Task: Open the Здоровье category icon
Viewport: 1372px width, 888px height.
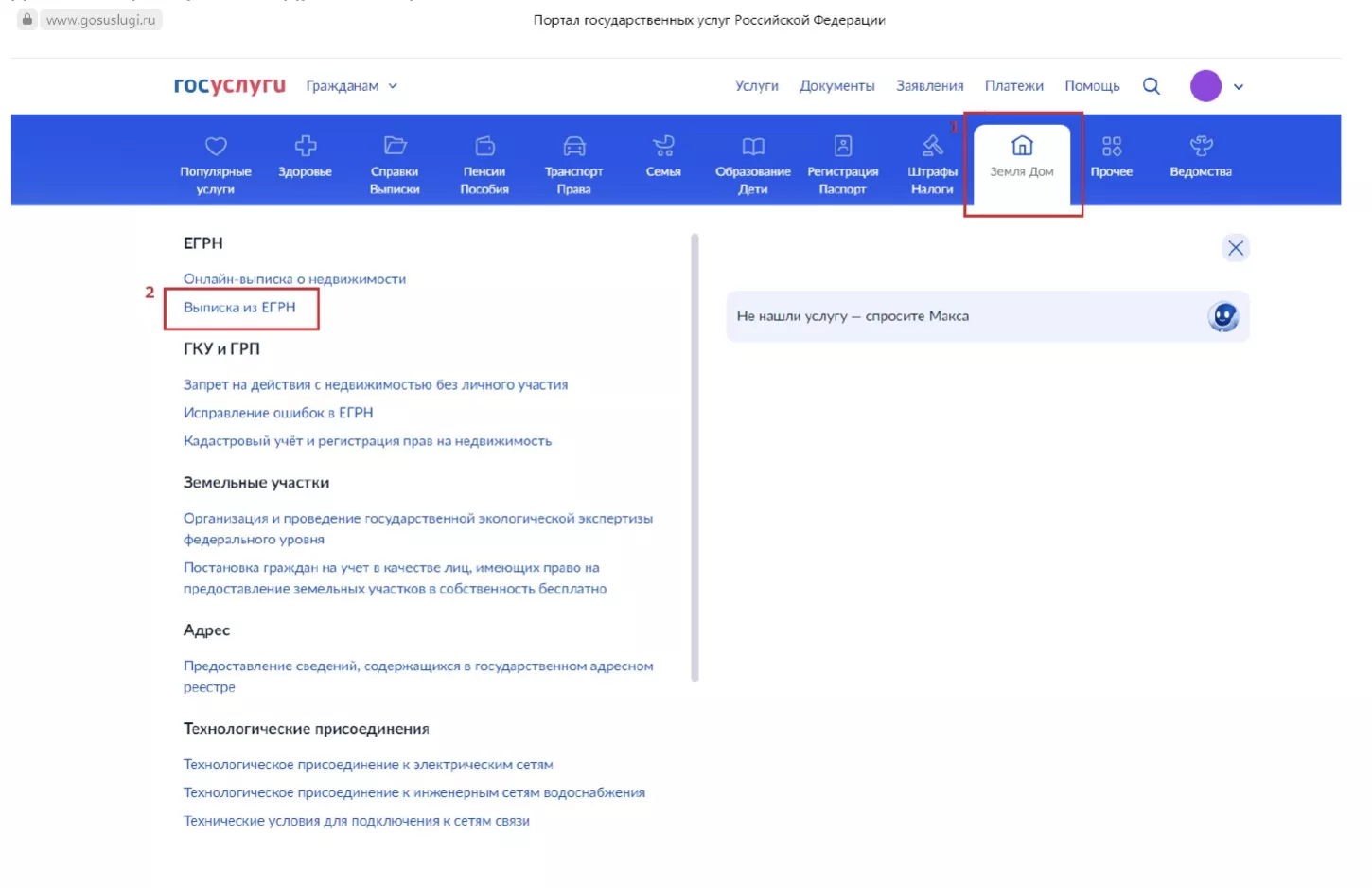Action: pyautogui.click(x=306, y=146)
